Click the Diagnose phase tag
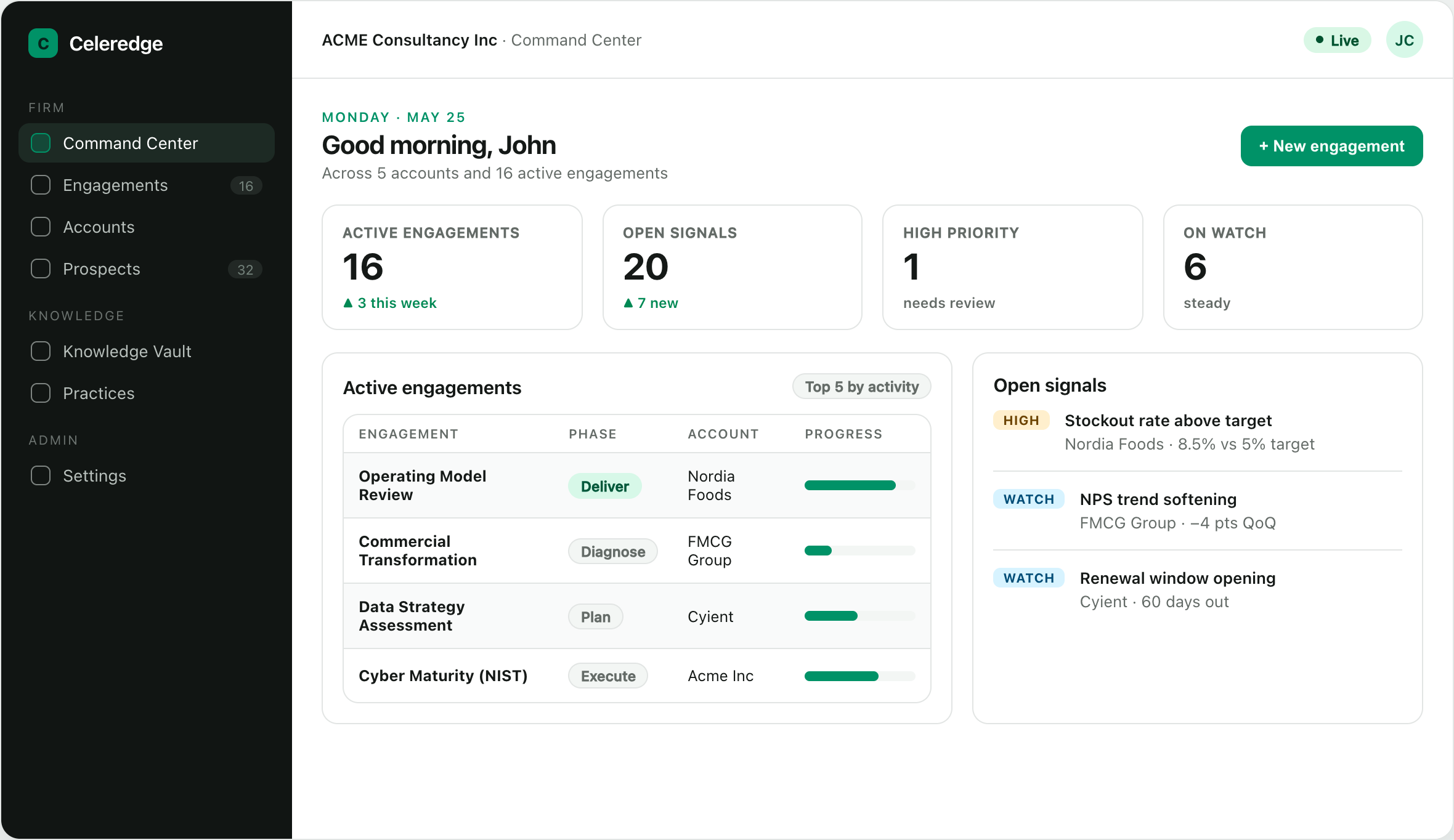The height and width of the screenshot is (840, 1454). [612, 551]
